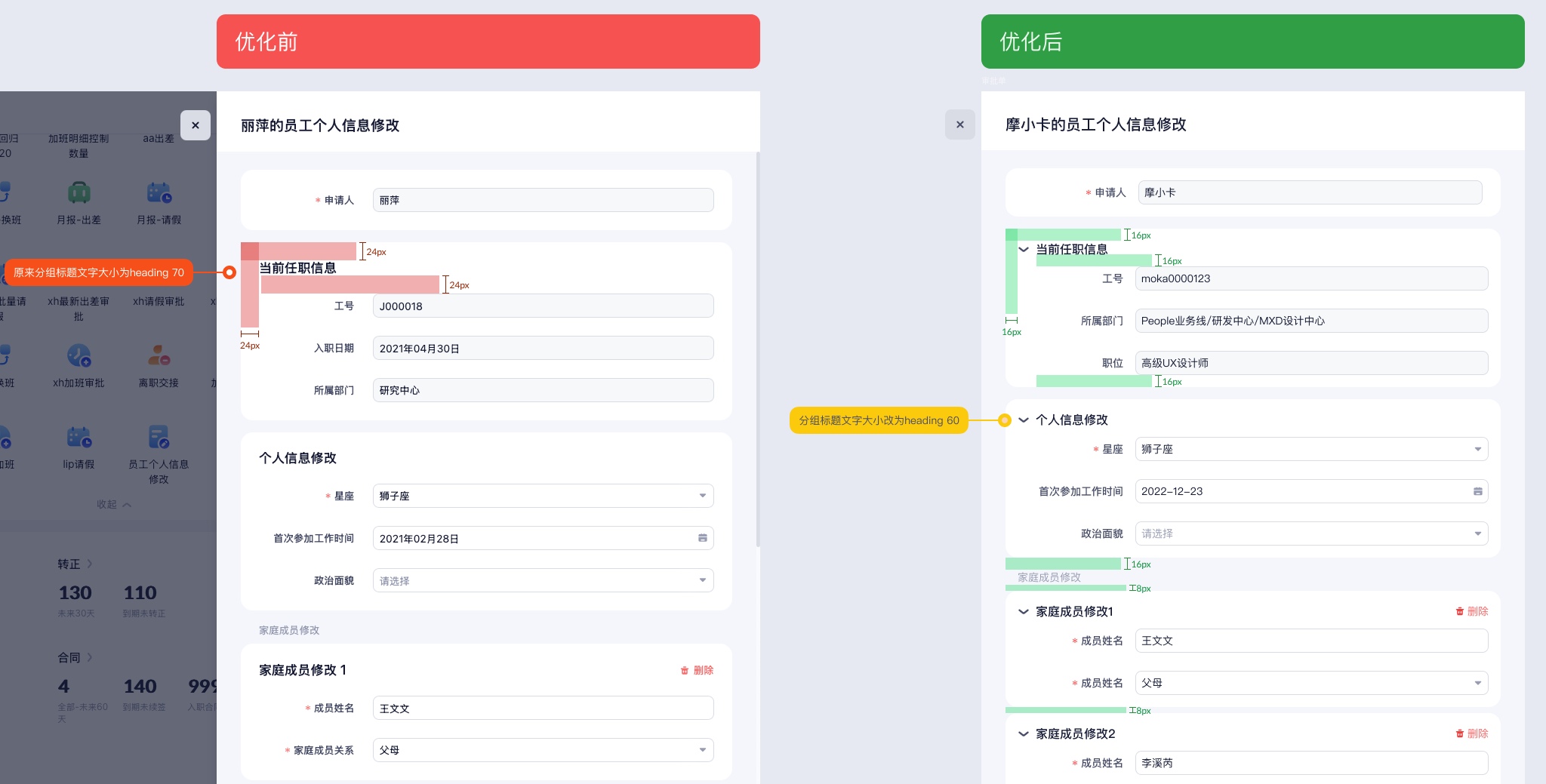Click the aa出差 app label

pyautogui.click(x=159, y=138)
